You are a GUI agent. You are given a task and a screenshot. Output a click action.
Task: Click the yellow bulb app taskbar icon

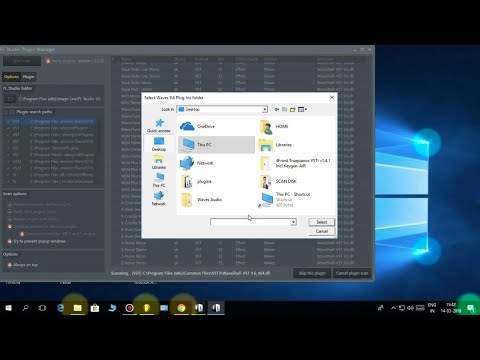(x=147, y=308)
